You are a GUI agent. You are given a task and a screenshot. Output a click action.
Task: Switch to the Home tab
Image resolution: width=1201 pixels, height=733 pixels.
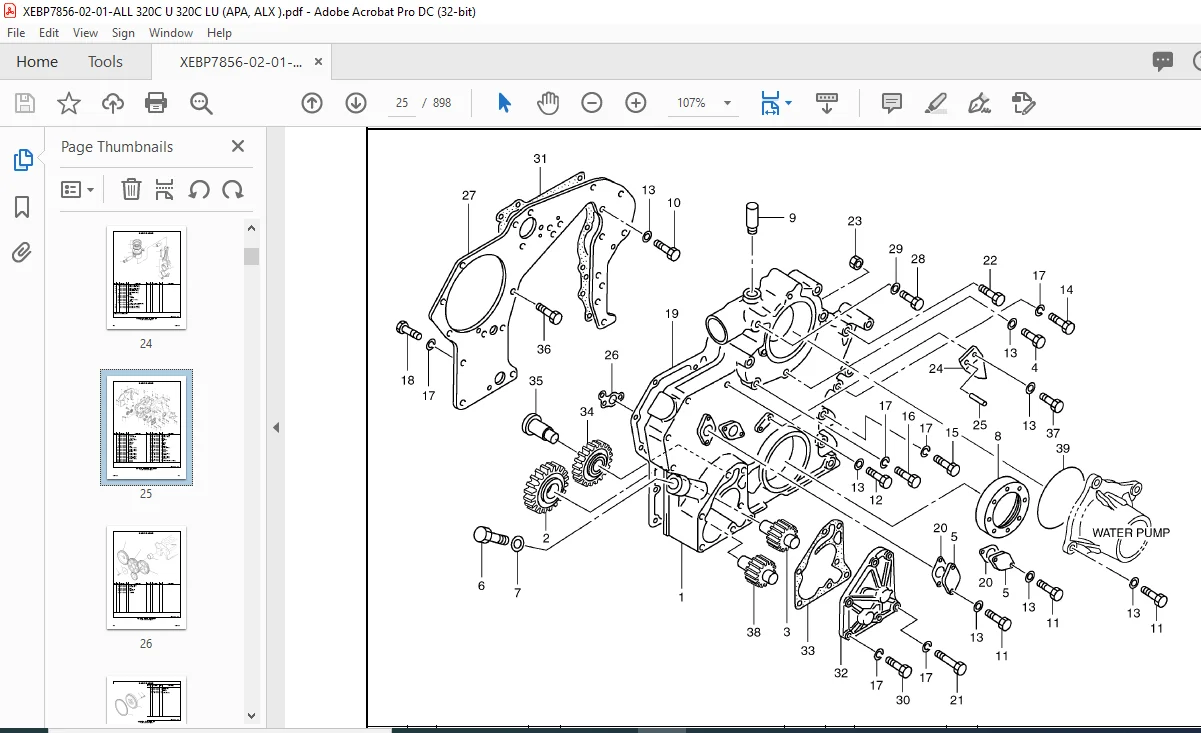tap(37, 62)
